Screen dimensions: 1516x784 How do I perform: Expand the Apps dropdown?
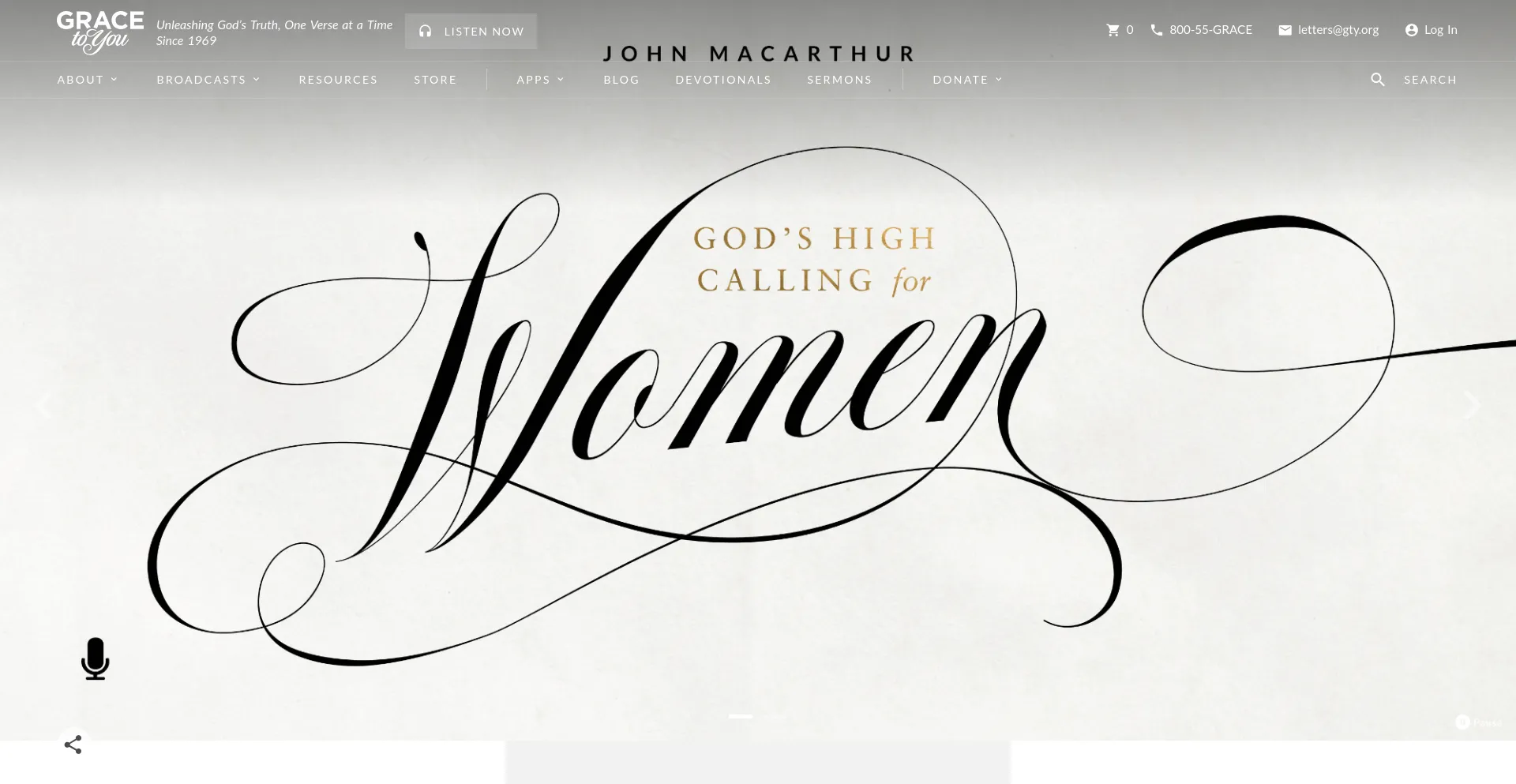[541, 80]
